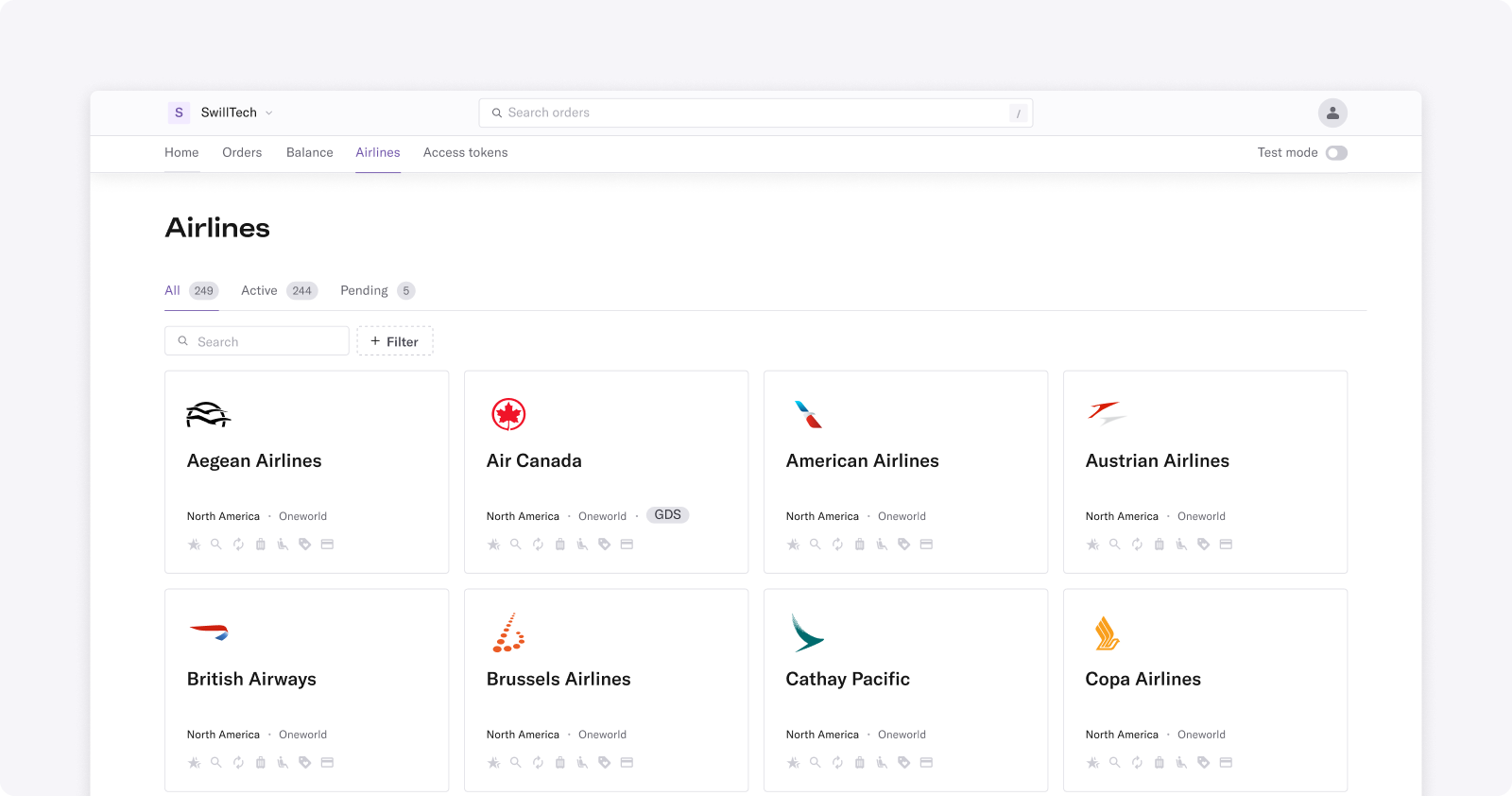
Task: Click the GDS badge on Air Canada
Action: click(x=668, y=515)
